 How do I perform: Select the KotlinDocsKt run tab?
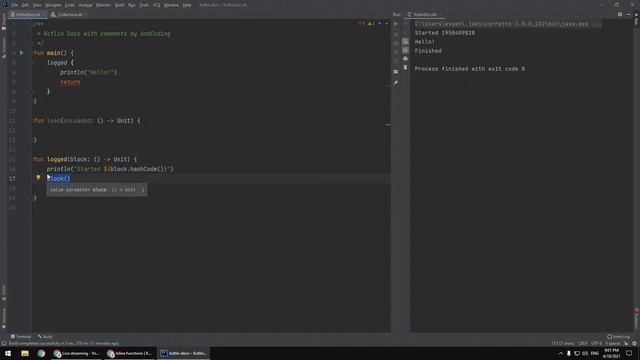pyautogui.click(x=424, y=15)
